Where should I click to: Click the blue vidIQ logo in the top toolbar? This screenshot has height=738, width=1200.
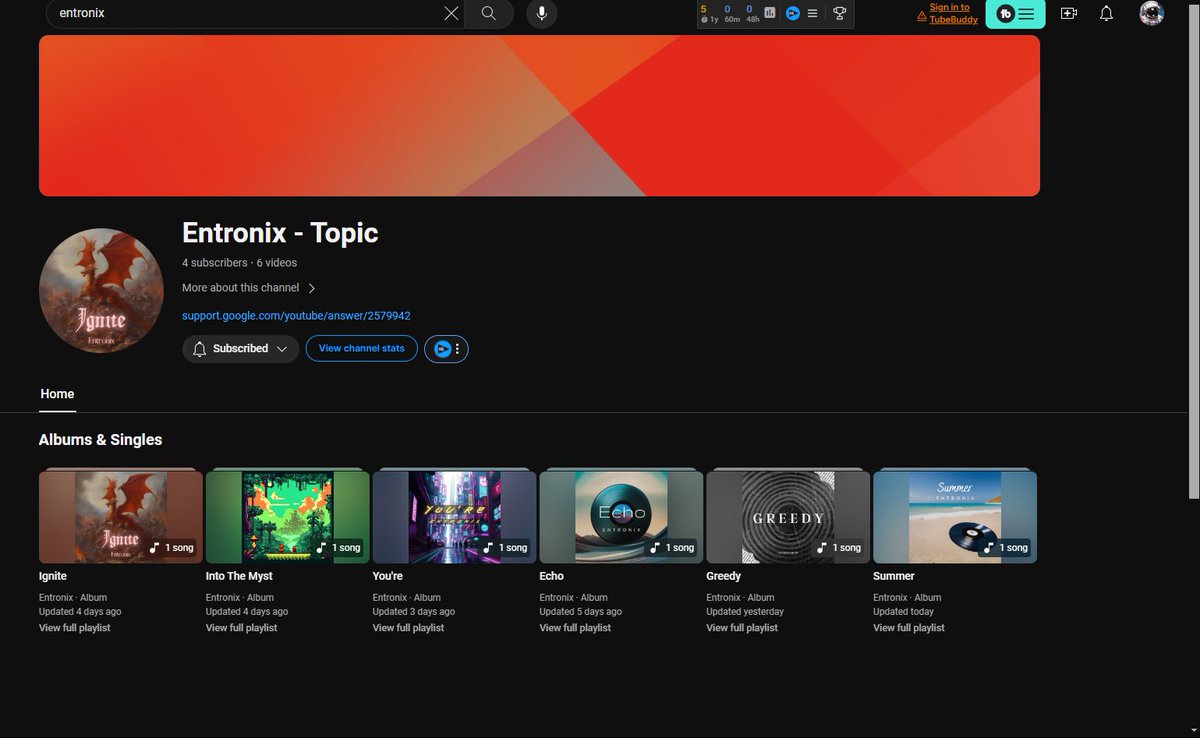tap(792, 13)
